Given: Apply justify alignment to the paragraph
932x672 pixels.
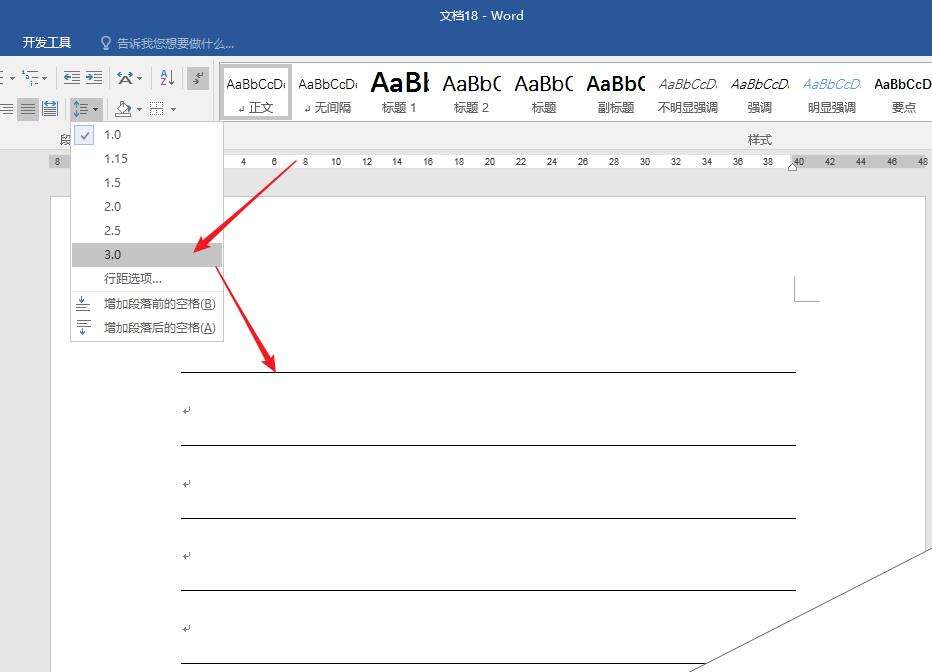Looking at the screenshot, I should point(27,109).
